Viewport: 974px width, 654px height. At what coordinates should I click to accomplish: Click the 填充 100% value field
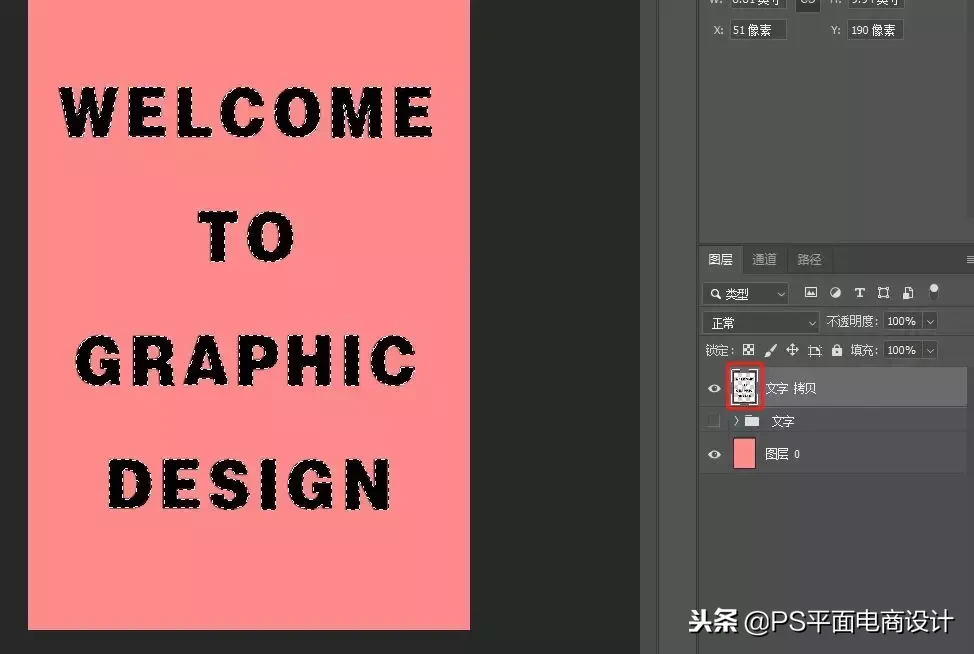903,350
